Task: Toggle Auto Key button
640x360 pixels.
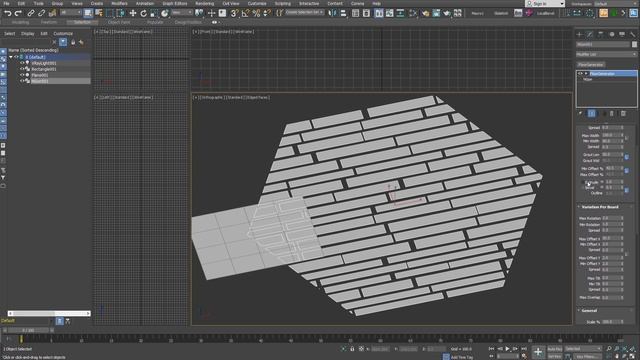Action: coord(554,349)
